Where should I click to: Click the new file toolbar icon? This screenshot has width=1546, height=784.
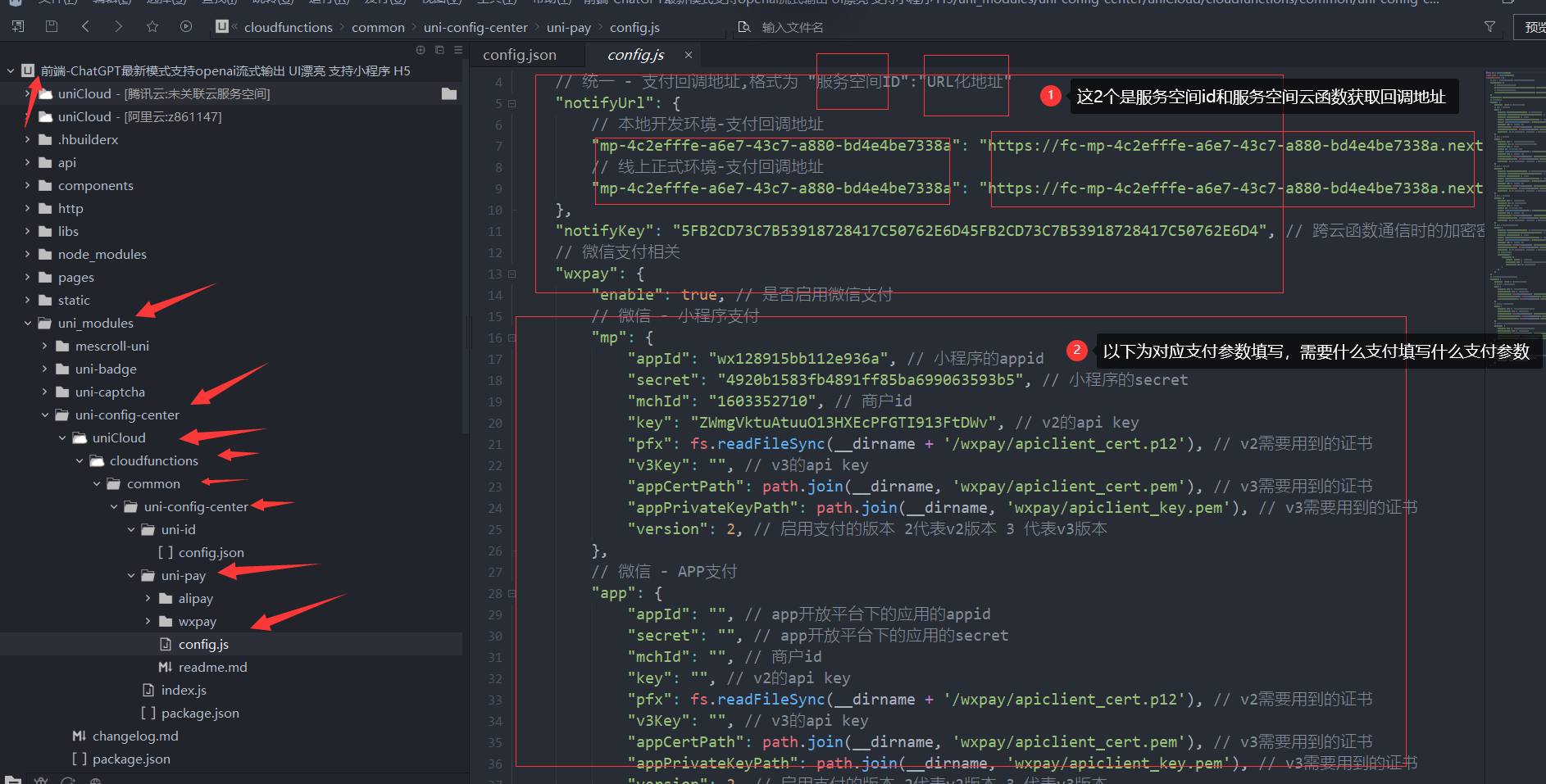click(x=17, y=27)
